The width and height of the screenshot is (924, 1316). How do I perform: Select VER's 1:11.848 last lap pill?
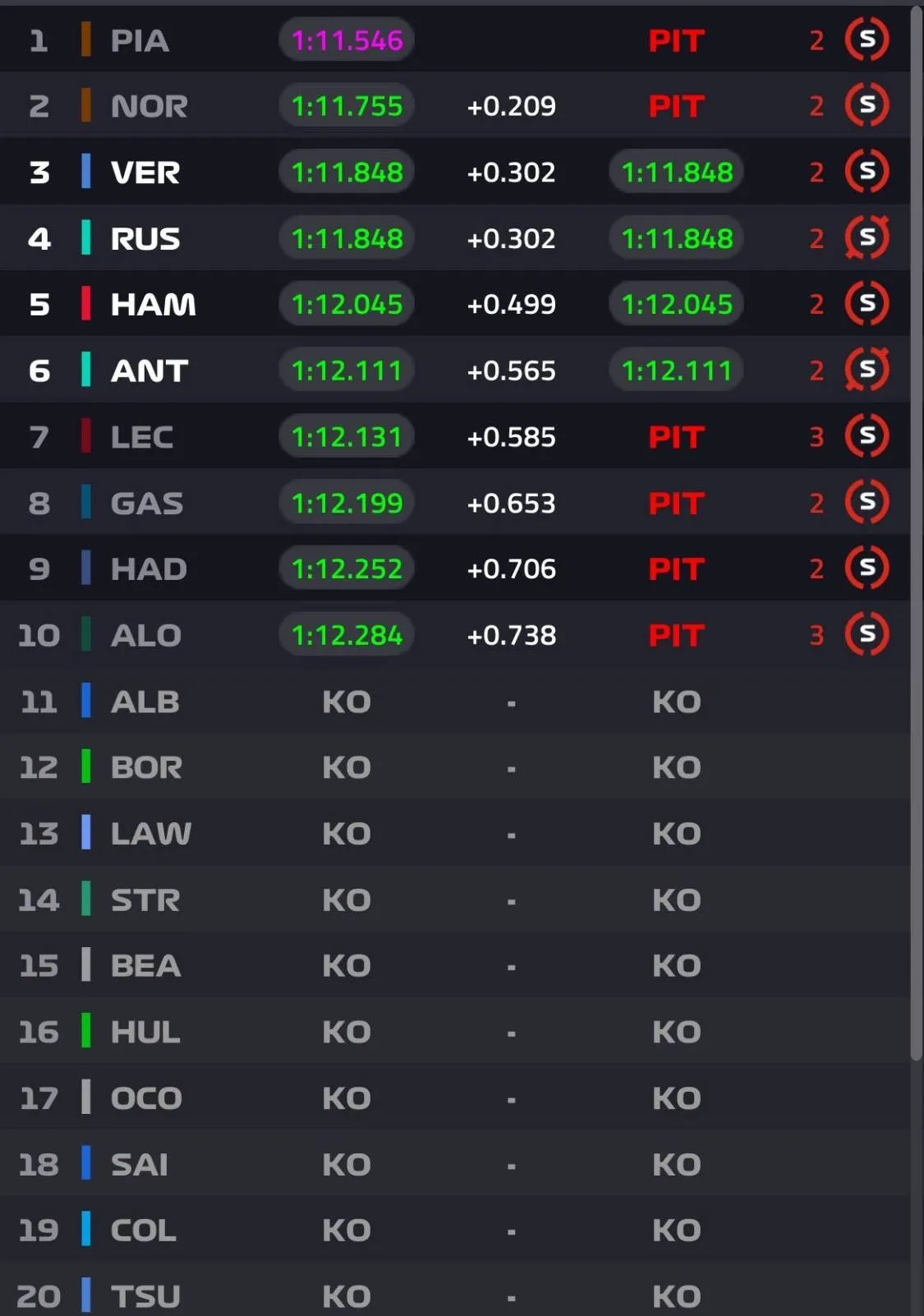677,172
